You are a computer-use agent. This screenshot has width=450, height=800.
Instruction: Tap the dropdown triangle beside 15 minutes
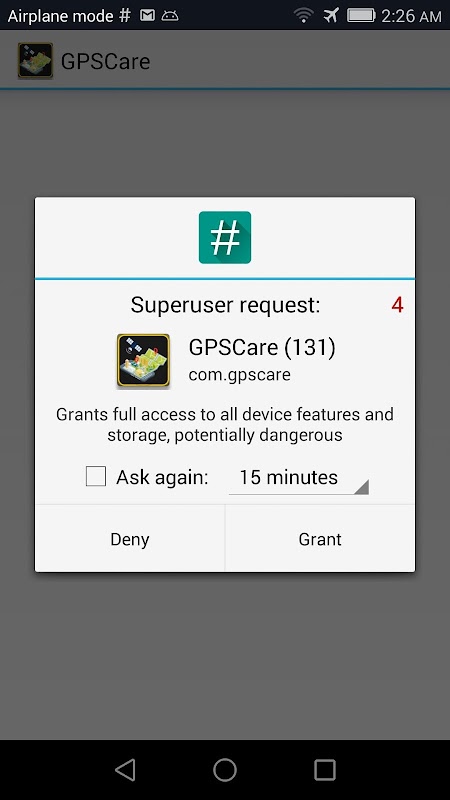point(361,487)
